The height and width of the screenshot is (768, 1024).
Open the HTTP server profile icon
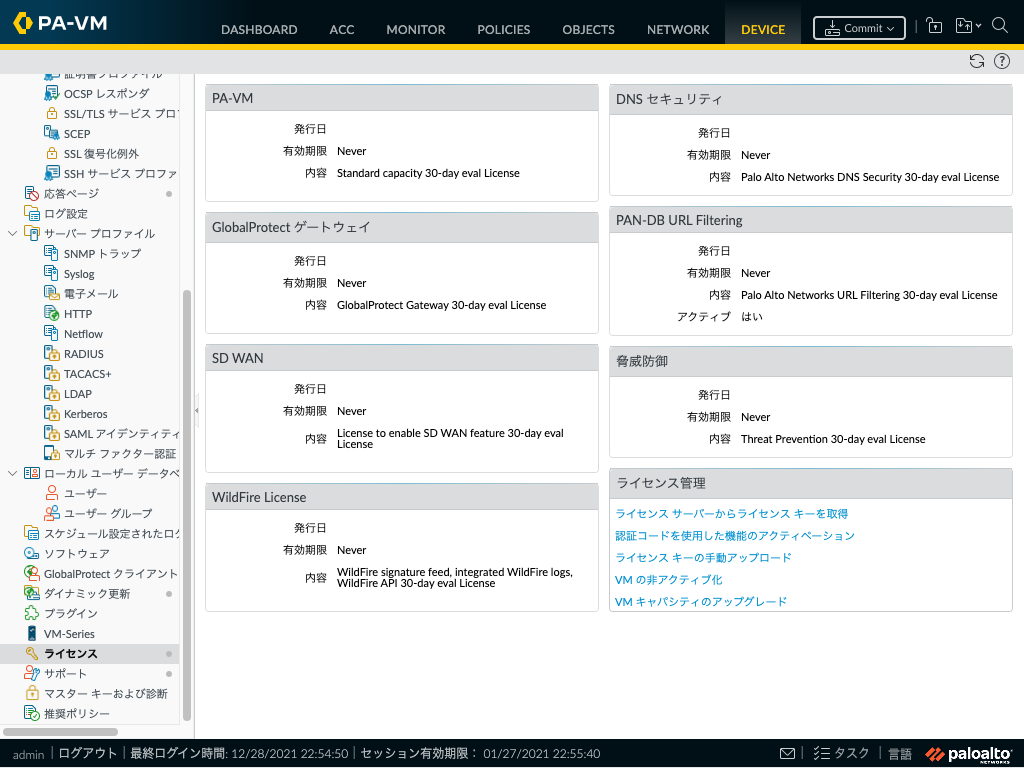[52, 313]
